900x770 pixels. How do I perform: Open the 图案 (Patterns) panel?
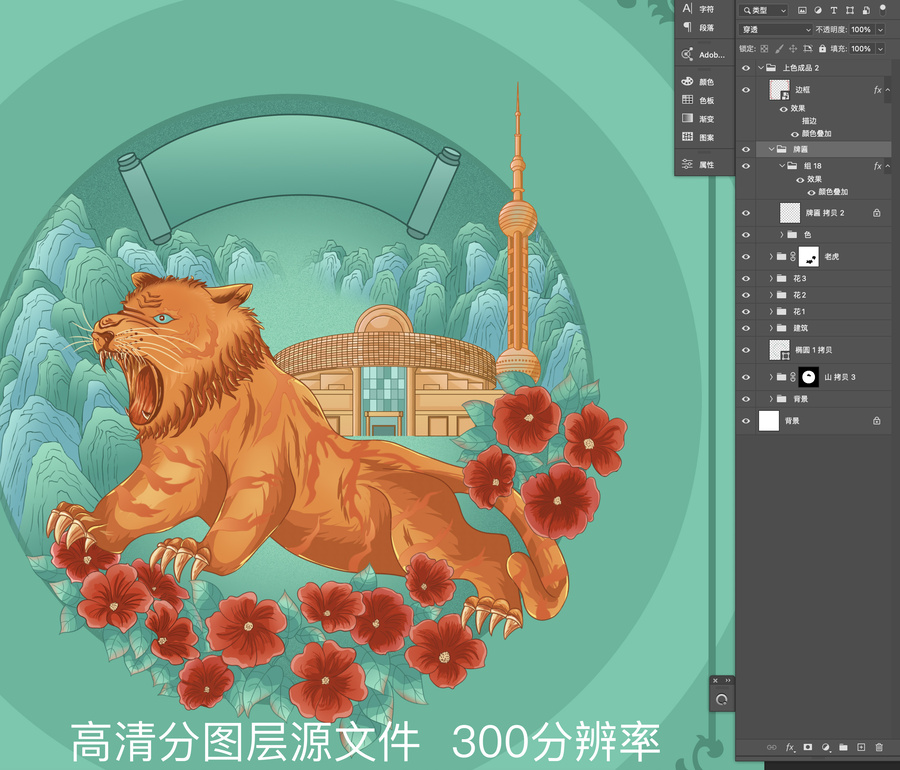point(699,137)
